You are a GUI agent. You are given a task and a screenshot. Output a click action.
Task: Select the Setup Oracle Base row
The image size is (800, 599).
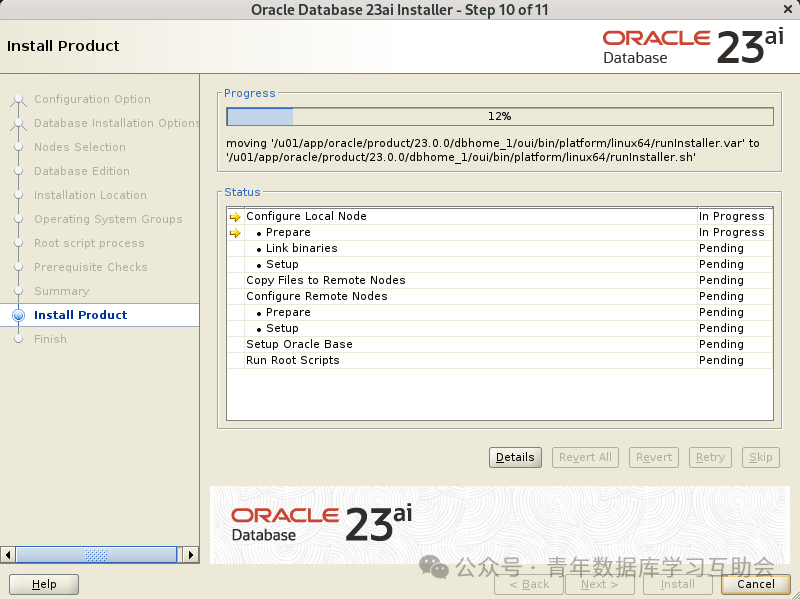click(x=500, y=344)
